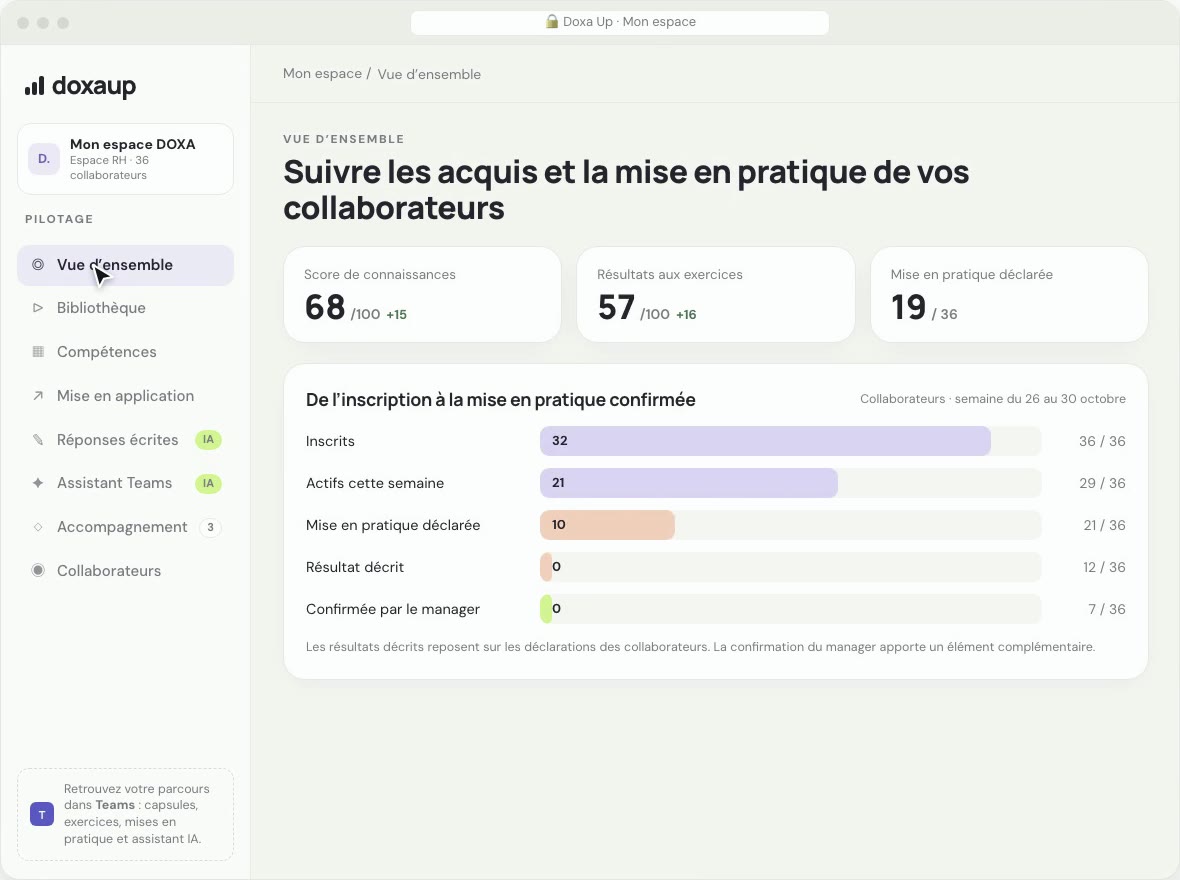Screen dimensions: 1180x880
Task: Click the +15 score change value
Action: coord(397,315)
